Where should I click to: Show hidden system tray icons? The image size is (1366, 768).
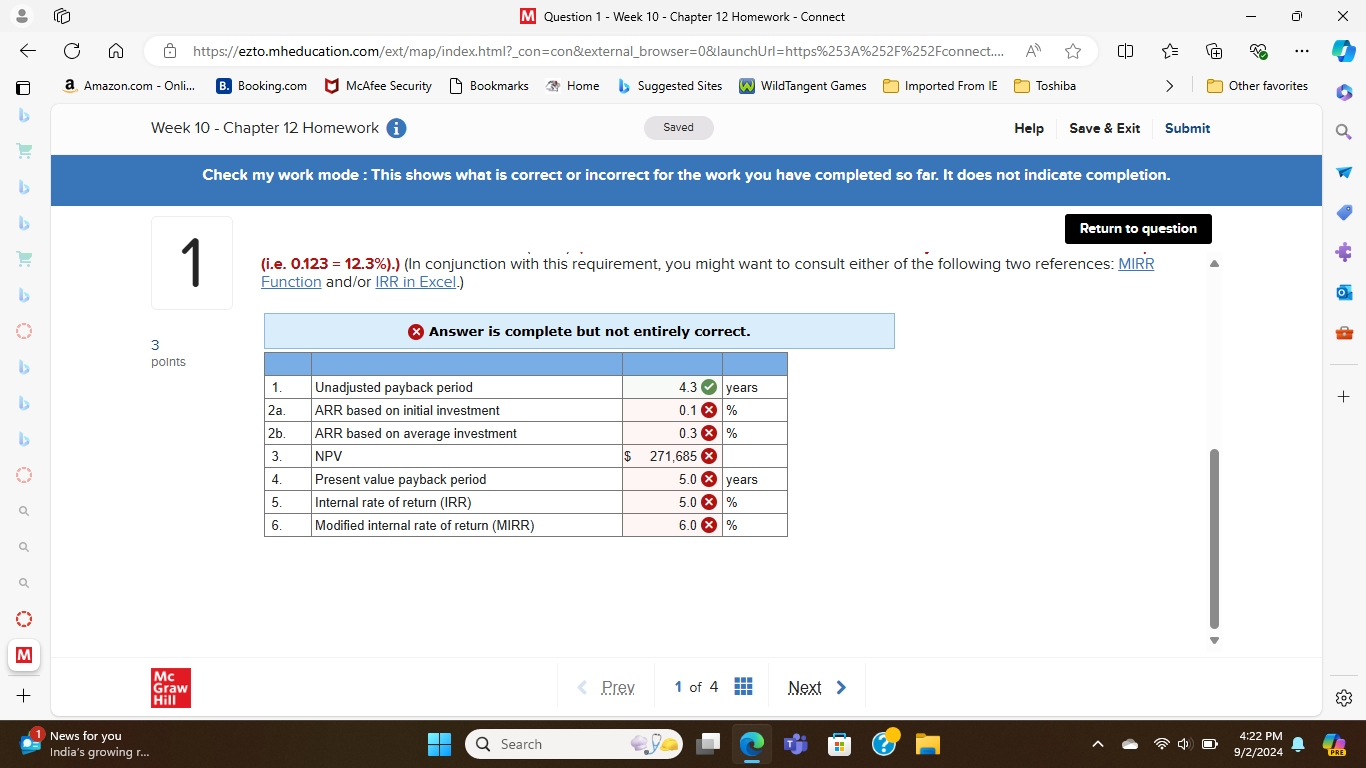(1098, 744)
